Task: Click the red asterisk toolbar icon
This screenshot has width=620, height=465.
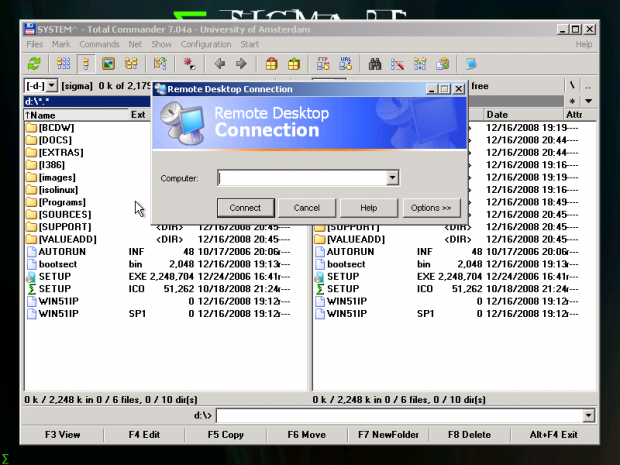Action: 189,64
